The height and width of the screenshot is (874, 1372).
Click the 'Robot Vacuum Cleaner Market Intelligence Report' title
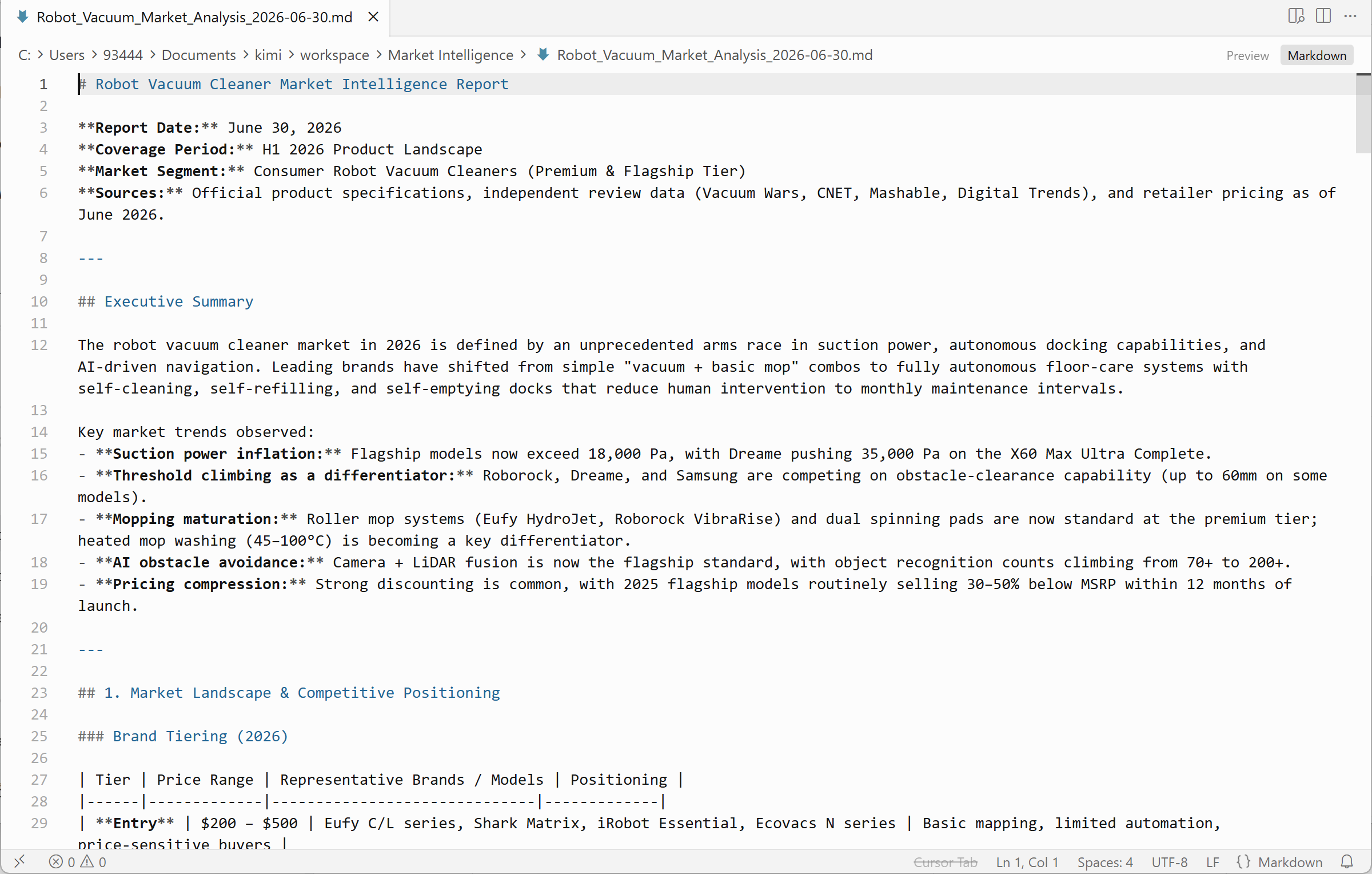(x=302, y=84)
